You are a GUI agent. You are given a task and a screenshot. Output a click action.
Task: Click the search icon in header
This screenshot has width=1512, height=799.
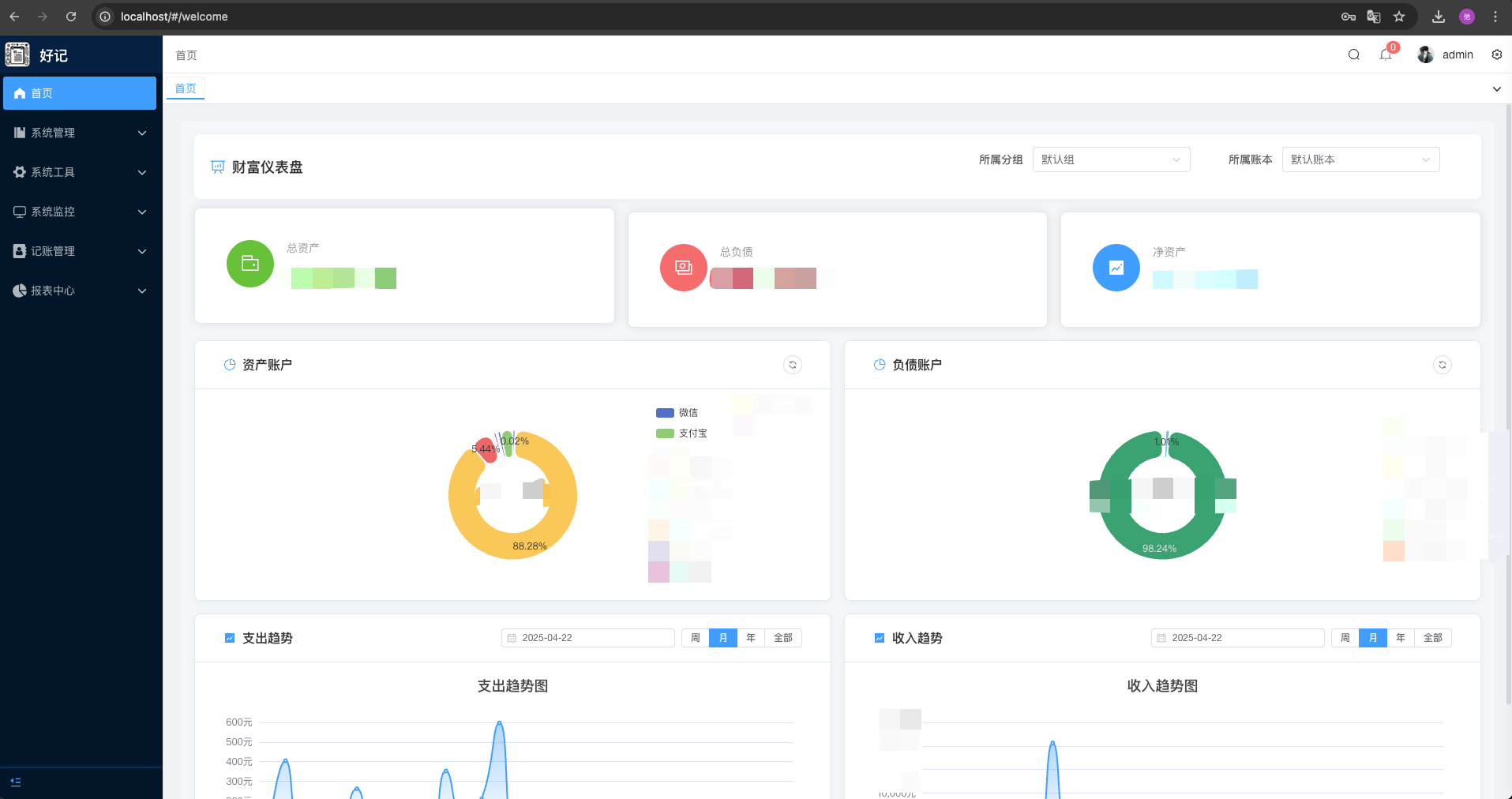1353,54
